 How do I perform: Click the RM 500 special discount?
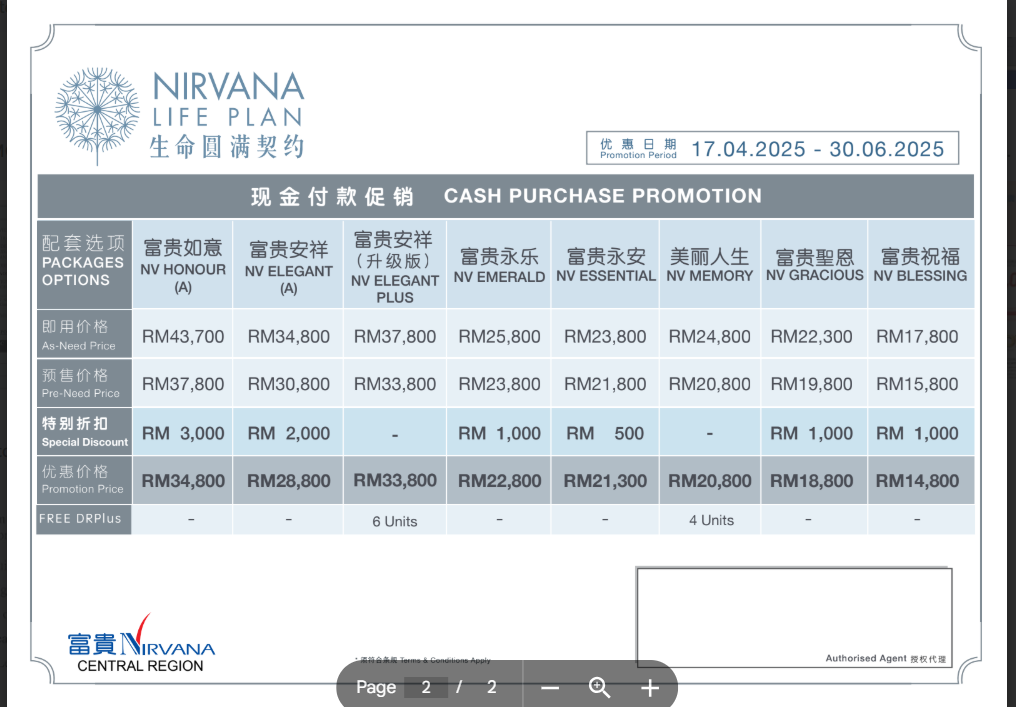point(605,433)
